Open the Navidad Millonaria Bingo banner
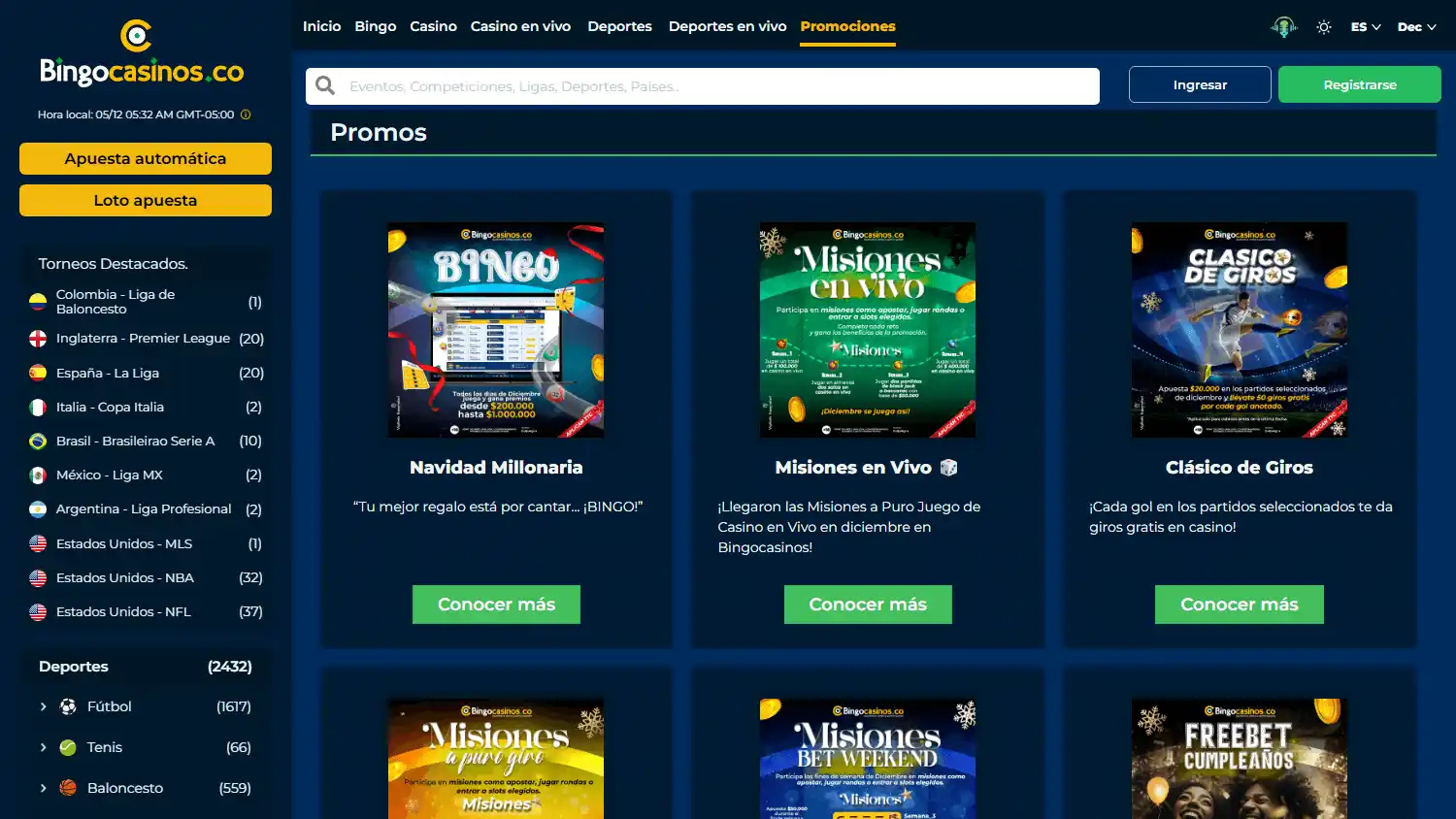Image resolution: width=1456 pixels, height=819 pixels. coord(496,330)
